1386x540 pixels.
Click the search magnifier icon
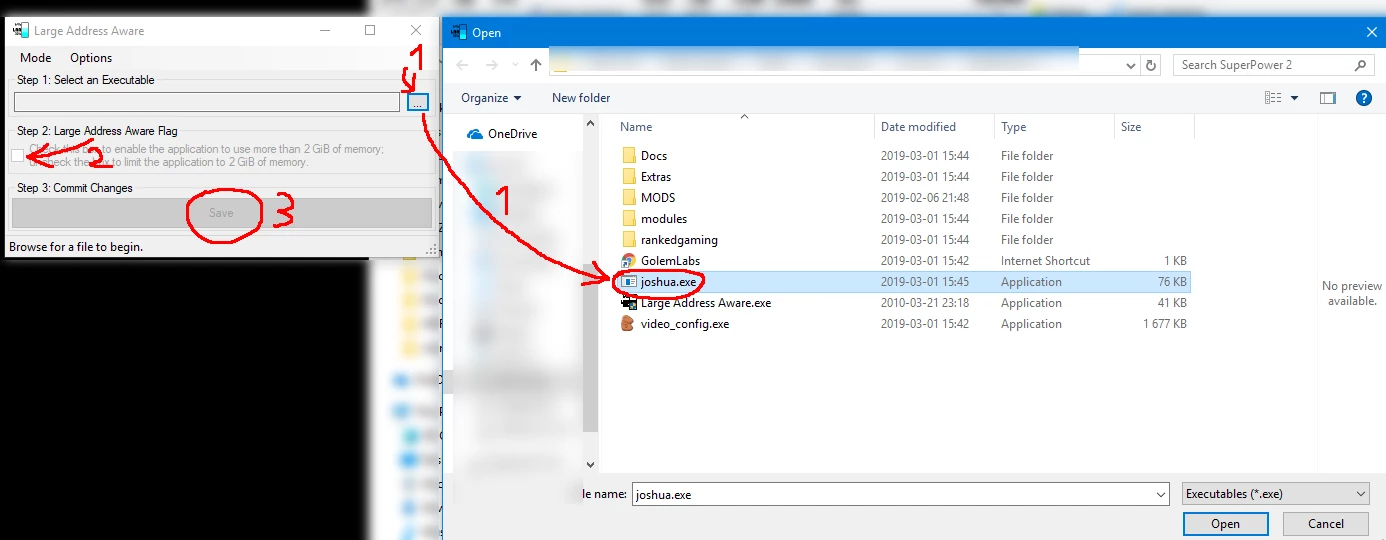point(1361,65)
